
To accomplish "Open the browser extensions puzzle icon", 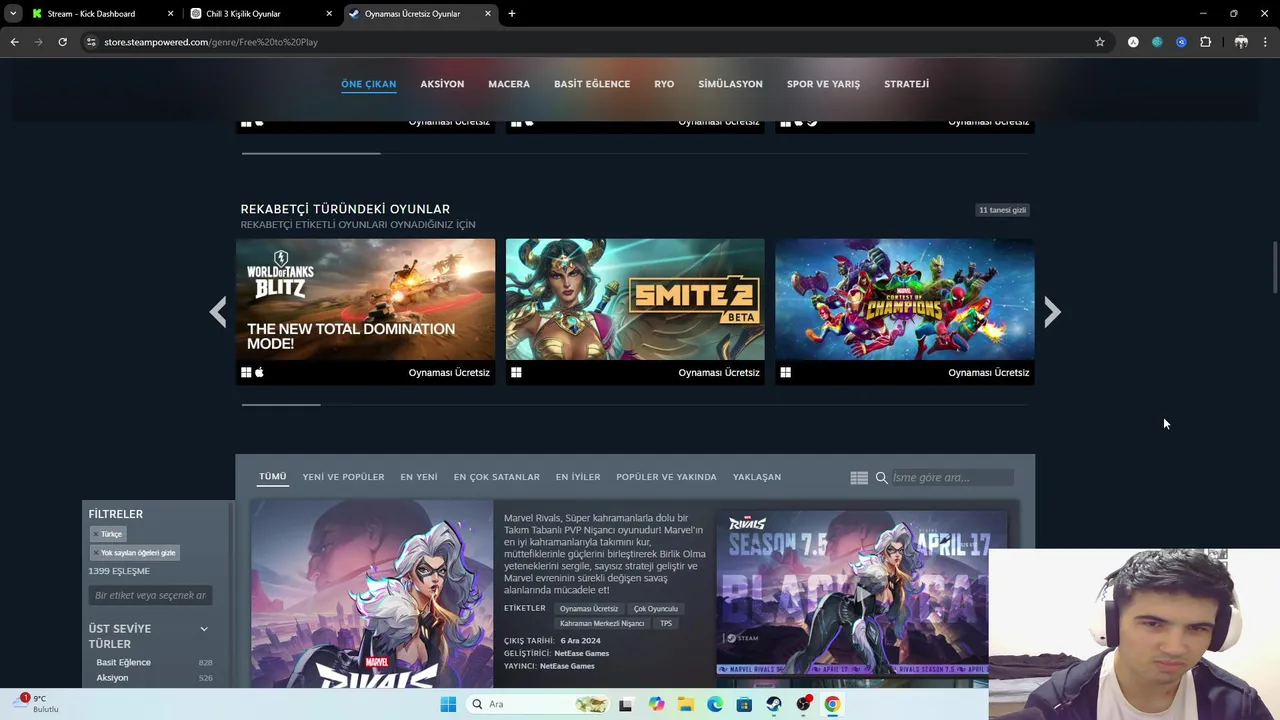I will click(1205, 42).
